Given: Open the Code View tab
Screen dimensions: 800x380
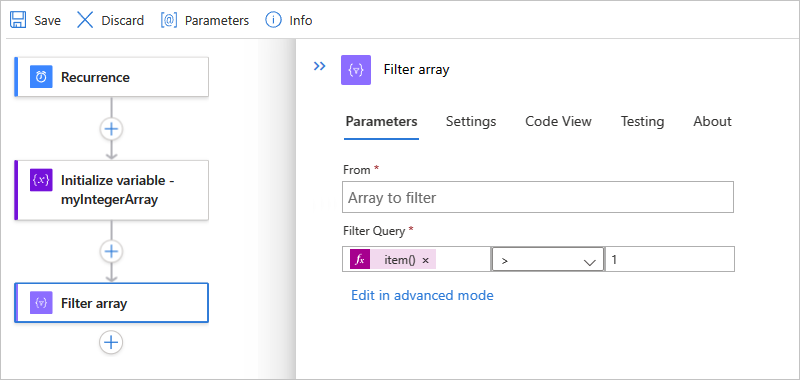Looking at the screenshot, I should pos(559,121).
